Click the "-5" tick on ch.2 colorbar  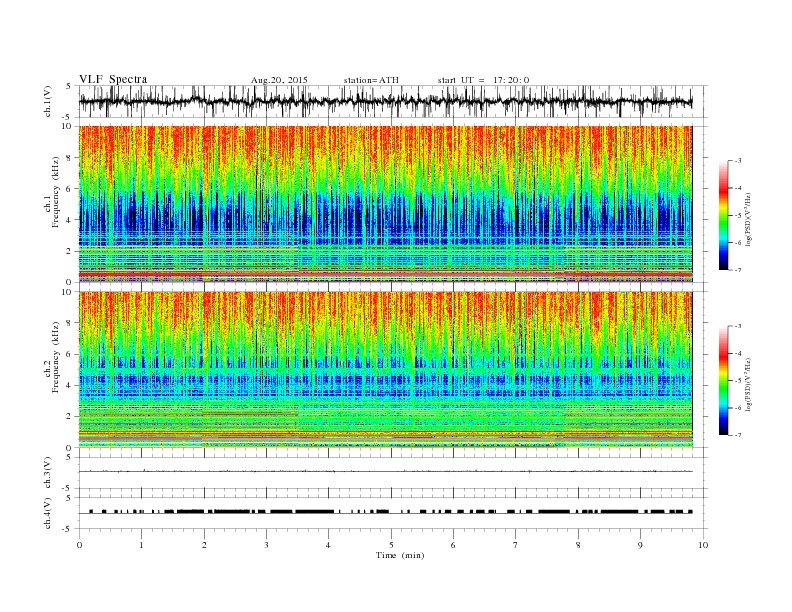pyautogui.click(x=737, y=381)
